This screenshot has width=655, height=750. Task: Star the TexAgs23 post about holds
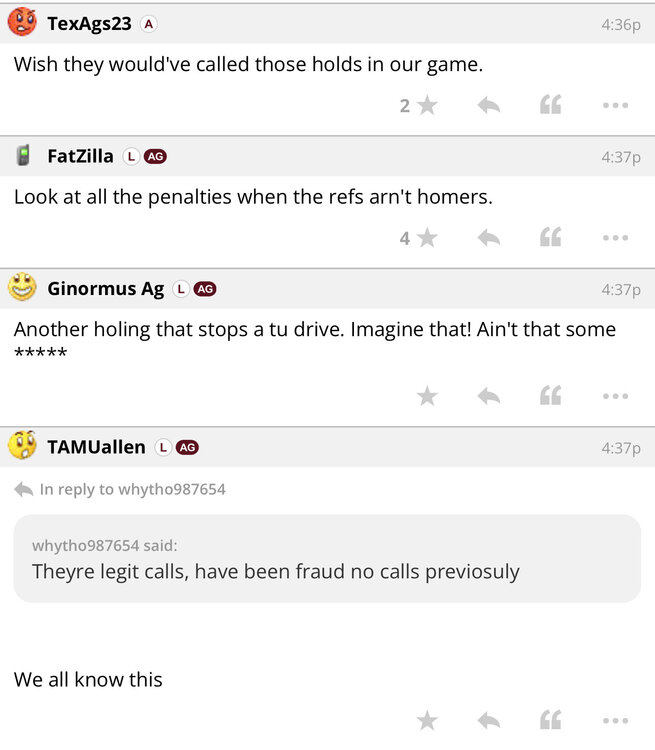pos(427,105)
